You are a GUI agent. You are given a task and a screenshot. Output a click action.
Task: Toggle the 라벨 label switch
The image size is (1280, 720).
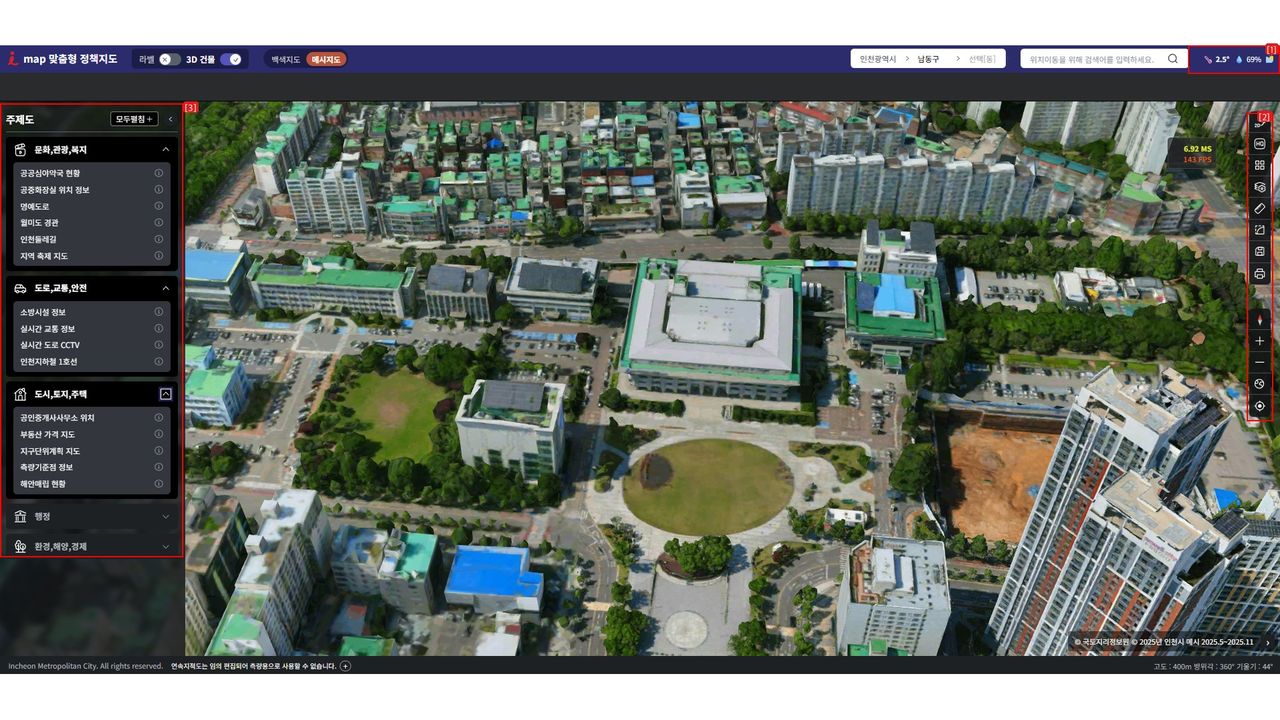coord(170,59)
